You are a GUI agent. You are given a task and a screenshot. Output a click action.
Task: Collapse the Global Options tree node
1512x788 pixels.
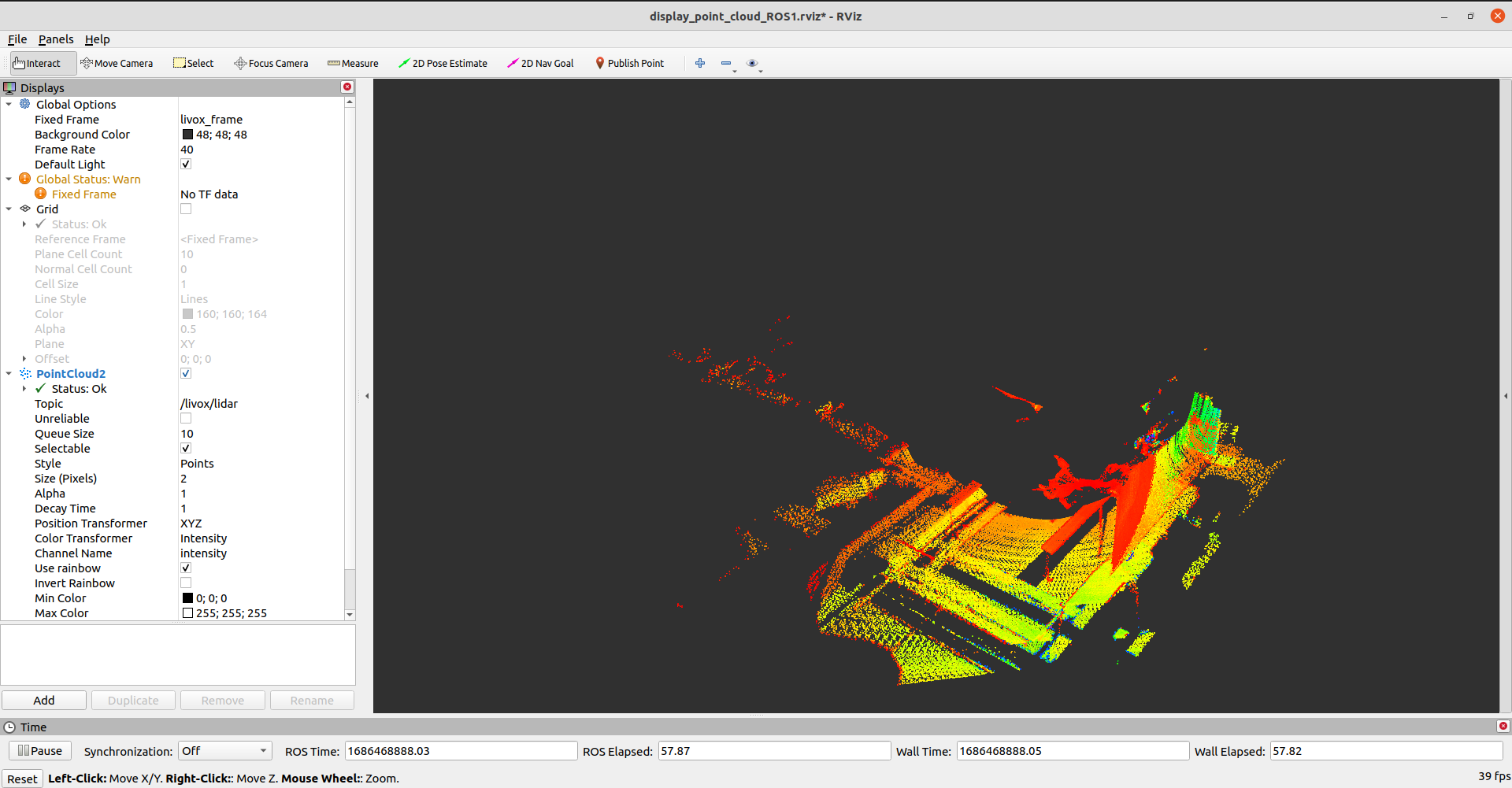(x=9, y=104)
